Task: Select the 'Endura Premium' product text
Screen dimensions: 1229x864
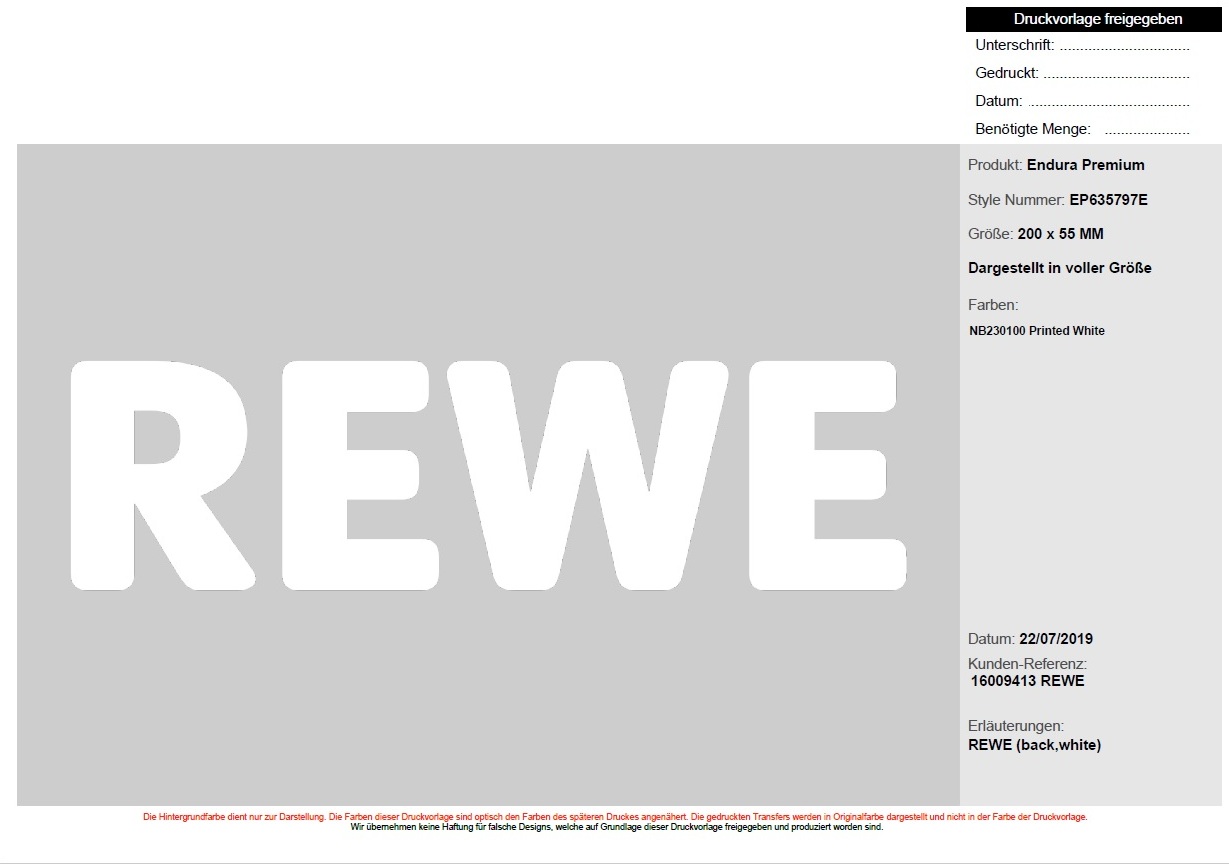Action: [x=1086, y=165]
